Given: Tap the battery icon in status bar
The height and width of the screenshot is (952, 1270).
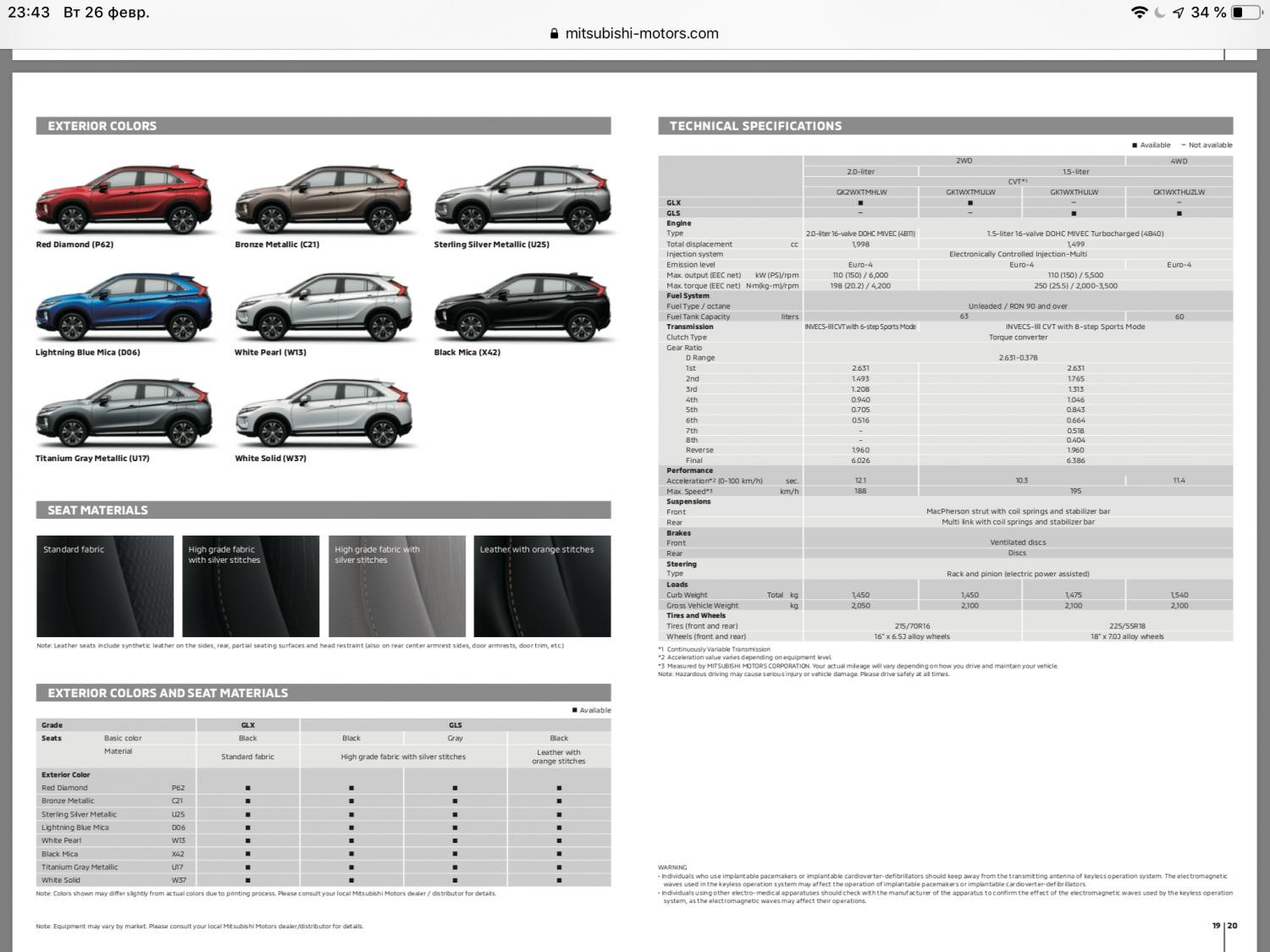Looking at the screenshot, I should (x=1245, y=13).
